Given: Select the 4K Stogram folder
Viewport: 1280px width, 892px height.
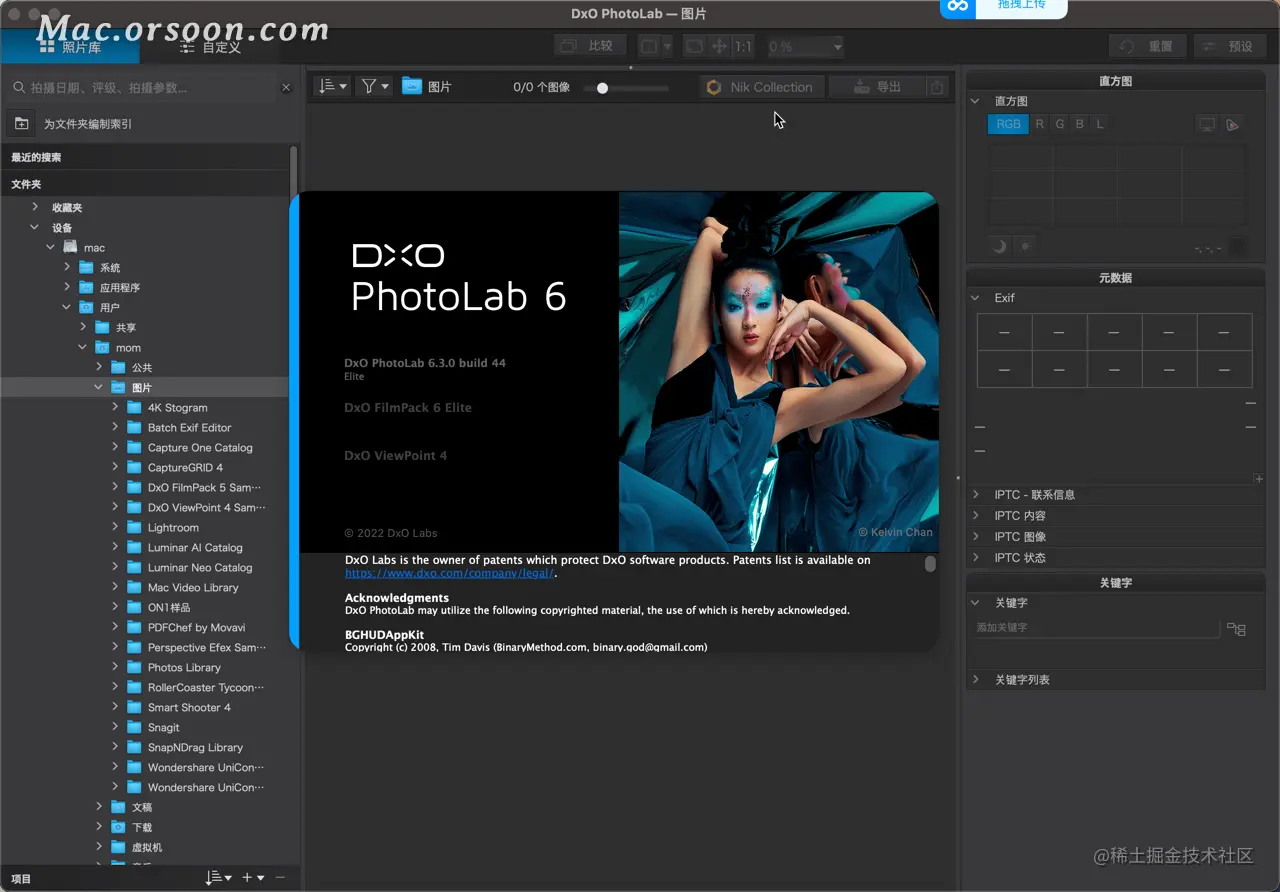Looking at the screenshot, I should click(x=177, y=407).
